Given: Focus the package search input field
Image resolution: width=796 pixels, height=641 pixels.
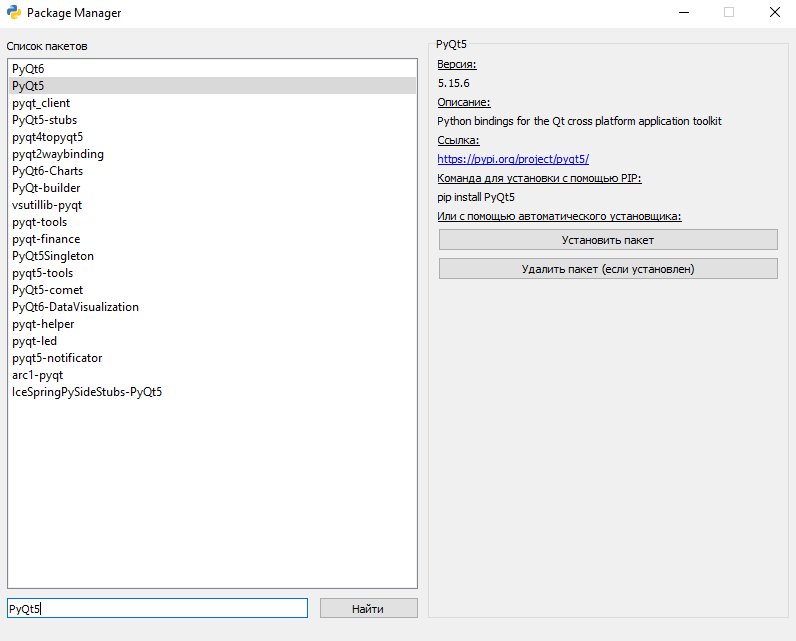Looking at the screenshot, I should [157, 608].
